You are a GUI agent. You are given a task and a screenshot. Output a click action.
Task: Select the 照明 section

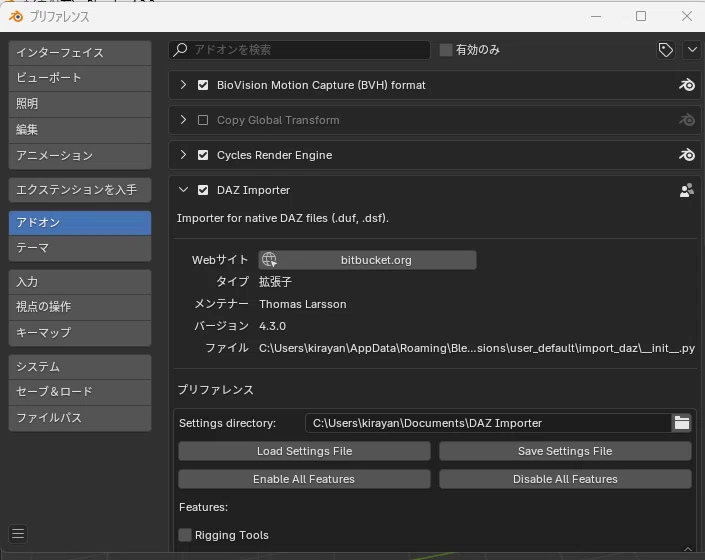(x=80, y=104)
